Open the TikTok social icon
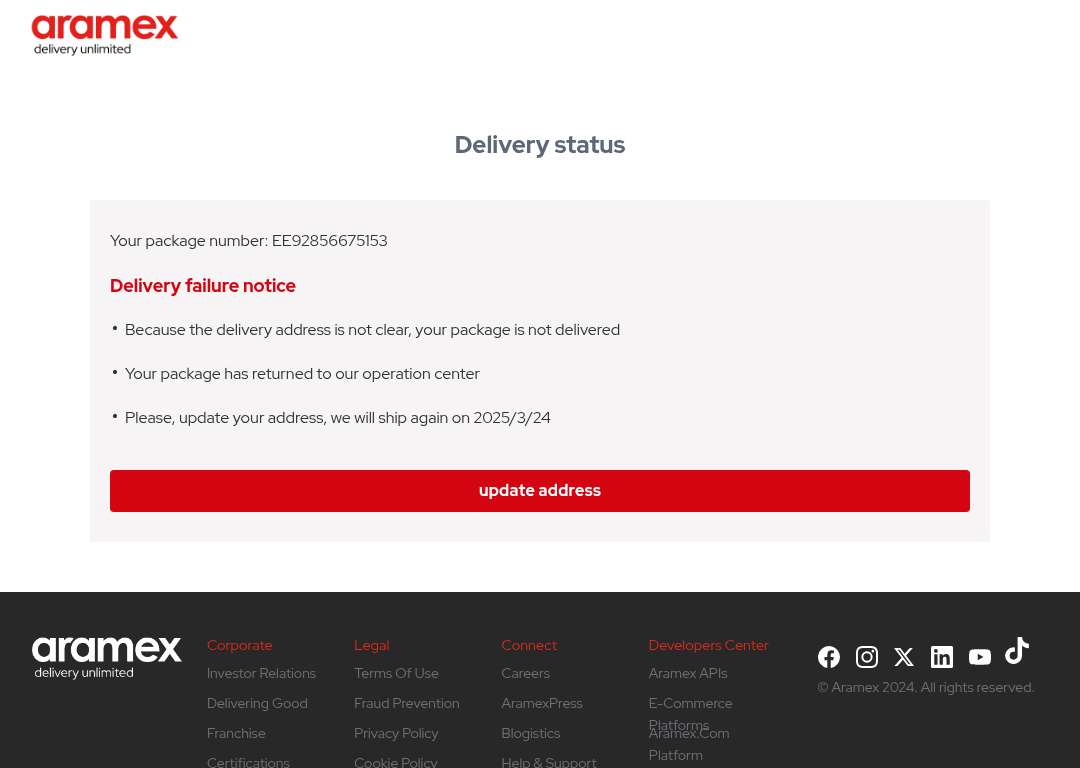 point(1017,651)
